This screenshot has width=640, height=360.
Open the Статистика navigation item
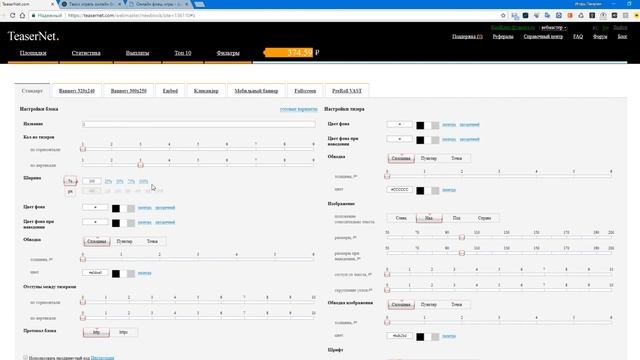coord(86,53)
